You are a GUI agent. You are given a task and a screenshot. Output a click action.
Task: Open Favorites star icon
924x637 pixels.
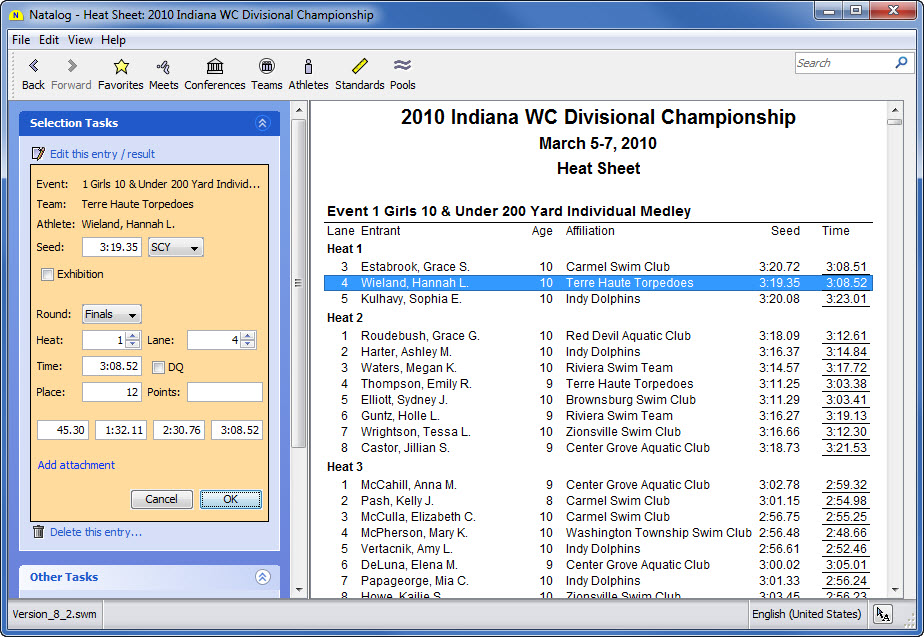(x=121, y=67)
